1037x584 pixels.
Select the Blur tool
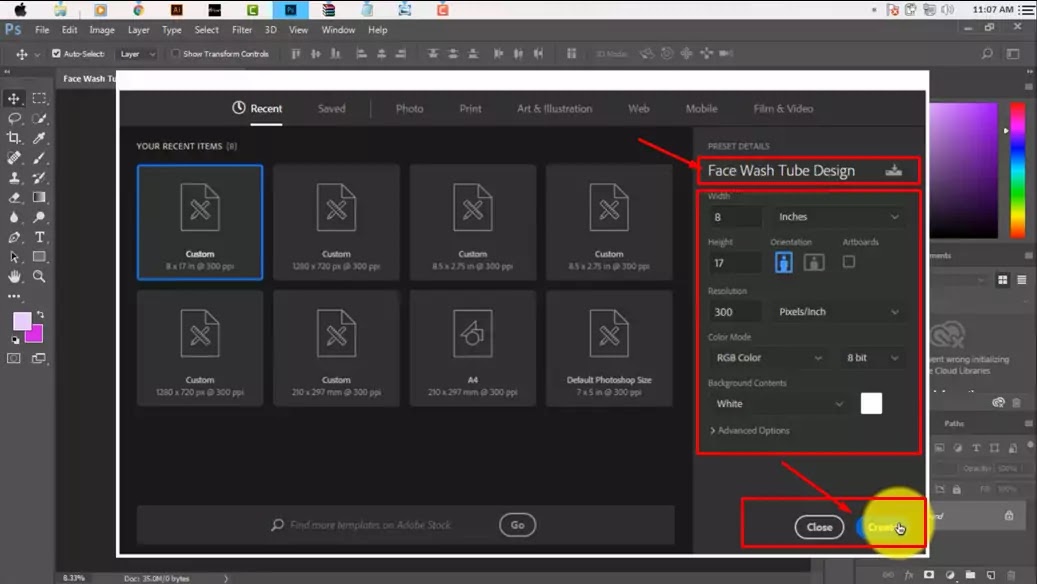click(x=13, y=217)
